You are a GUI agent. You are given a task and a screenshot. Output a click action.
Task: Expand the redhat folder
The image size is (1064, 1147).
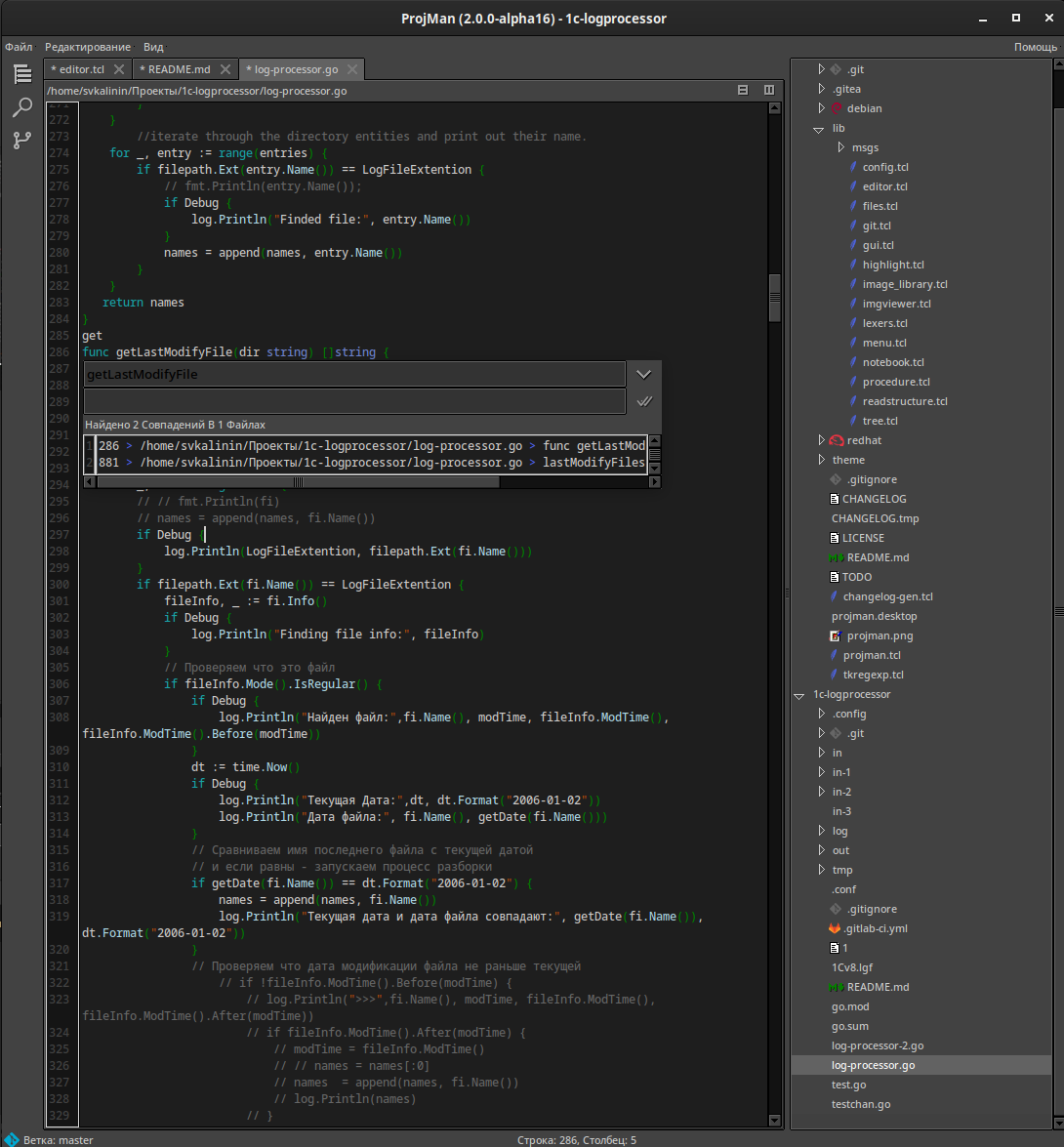pyautogui.click(x=821, y=440)
